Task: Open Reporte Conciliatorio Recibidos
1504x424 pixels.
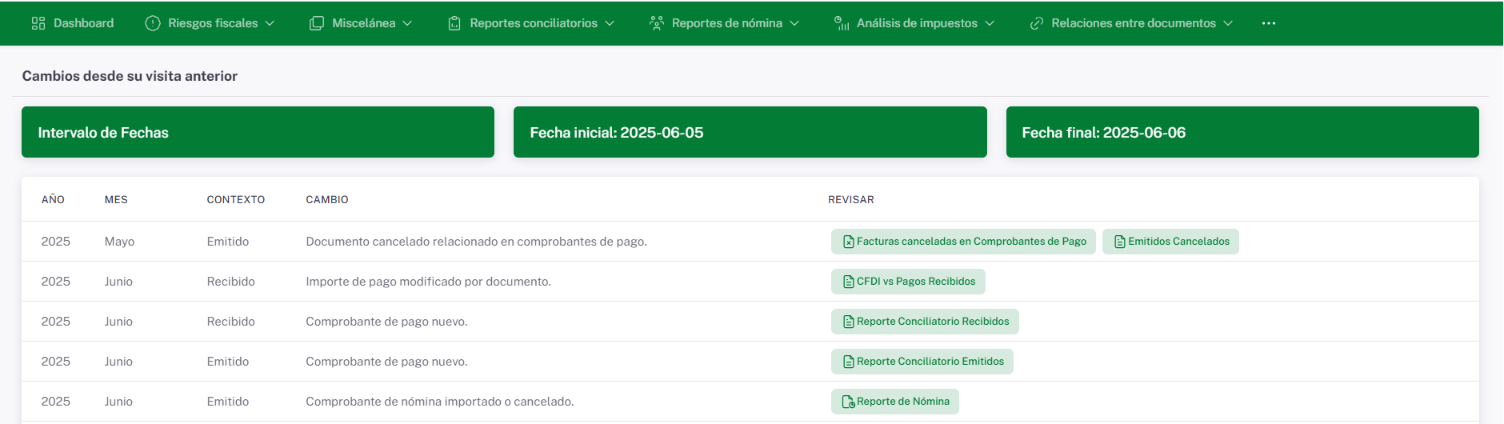Action: tap(925, 322)
